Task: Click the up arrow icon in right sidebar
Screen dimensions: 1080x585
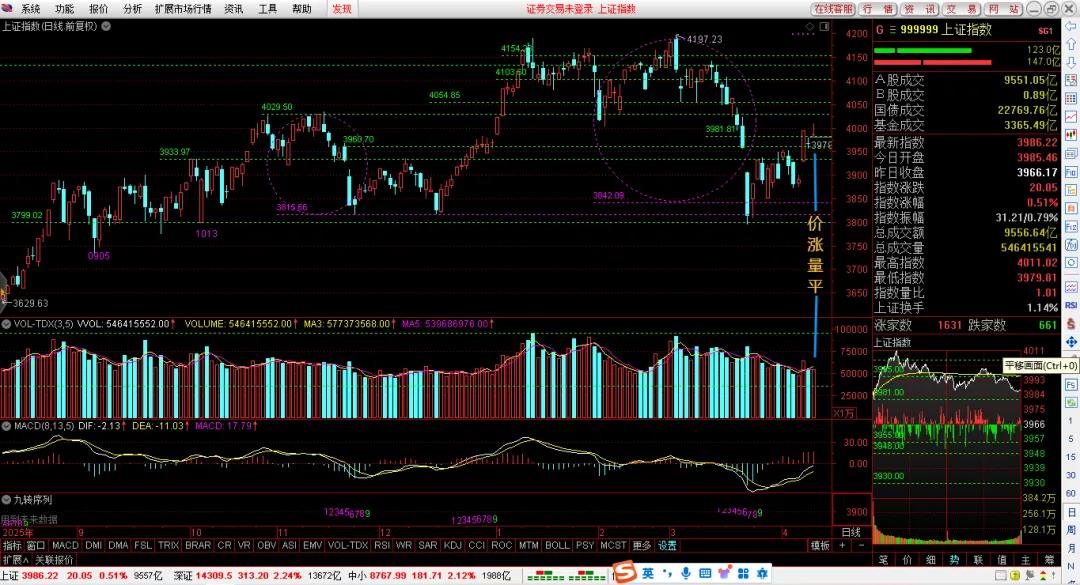Action: (1071, 44)
